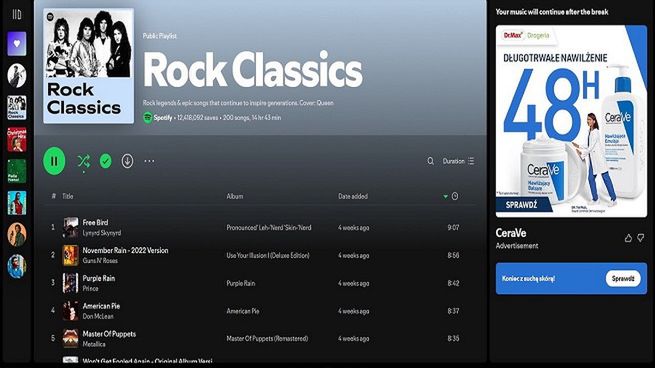Open the three-dot more options menu
The width and height of the screenshot is (655, 368).
point(149,161)
